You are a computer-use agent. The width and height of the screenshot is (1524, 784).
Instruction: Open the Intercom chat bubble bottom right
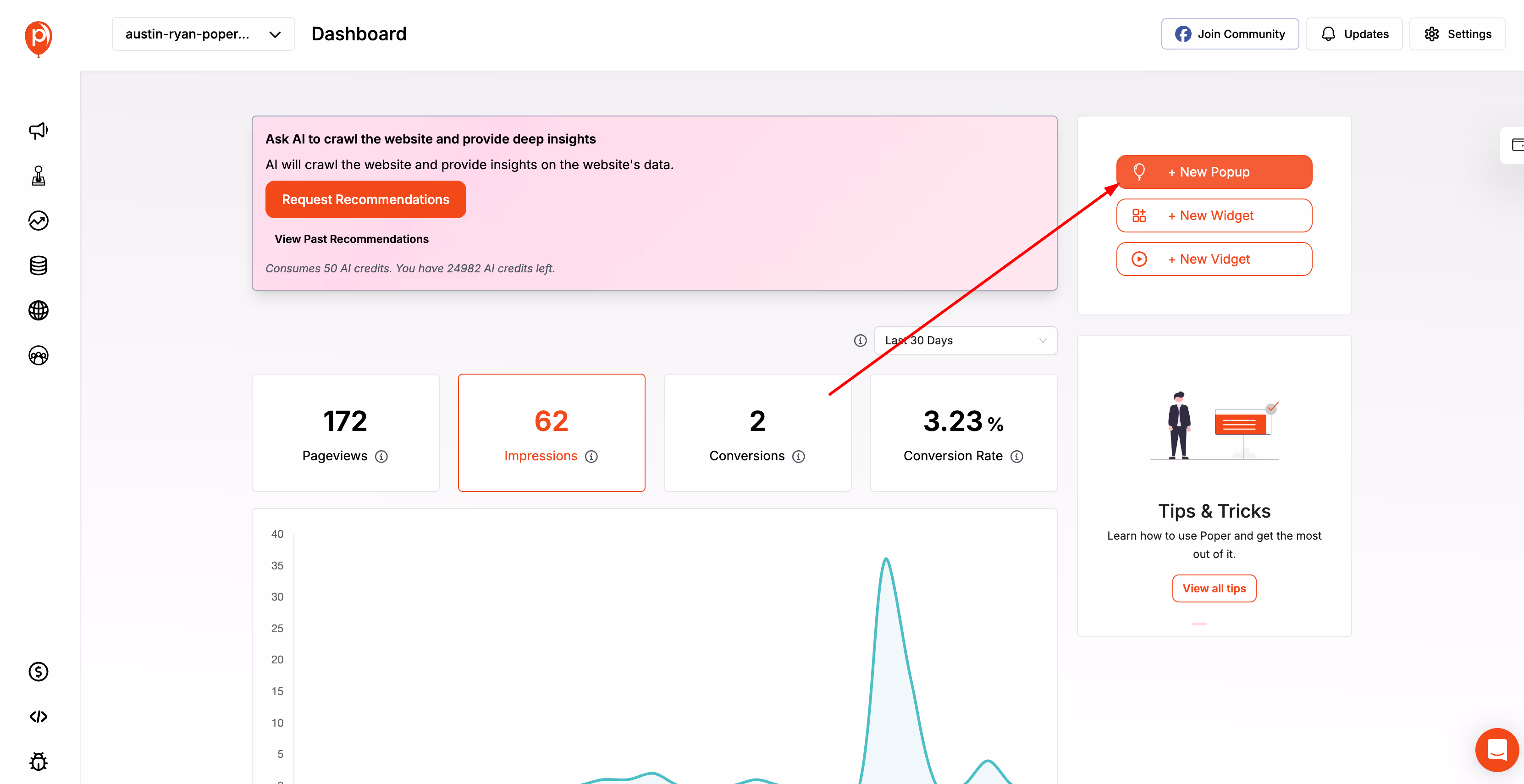point(1496,750)
